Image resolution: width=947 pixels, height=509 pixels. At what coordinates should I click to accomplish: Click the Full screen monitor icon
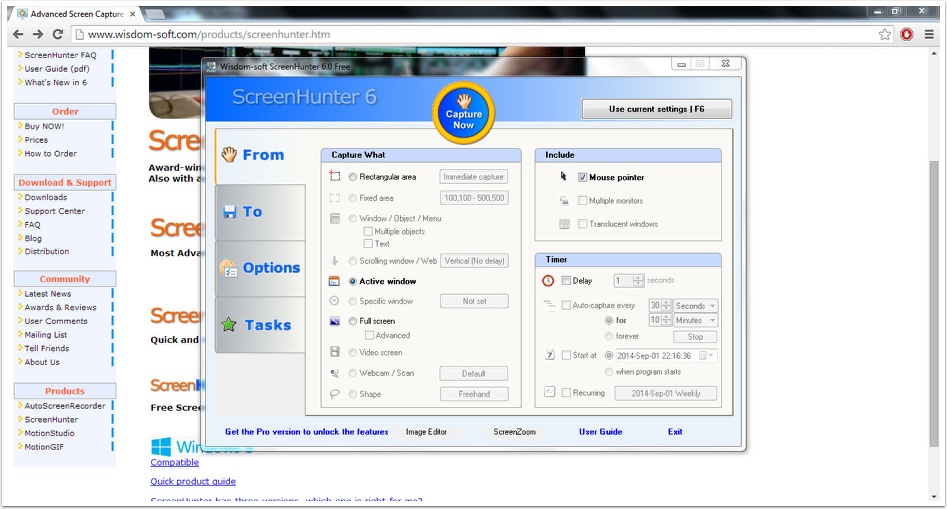pos(335,321)
